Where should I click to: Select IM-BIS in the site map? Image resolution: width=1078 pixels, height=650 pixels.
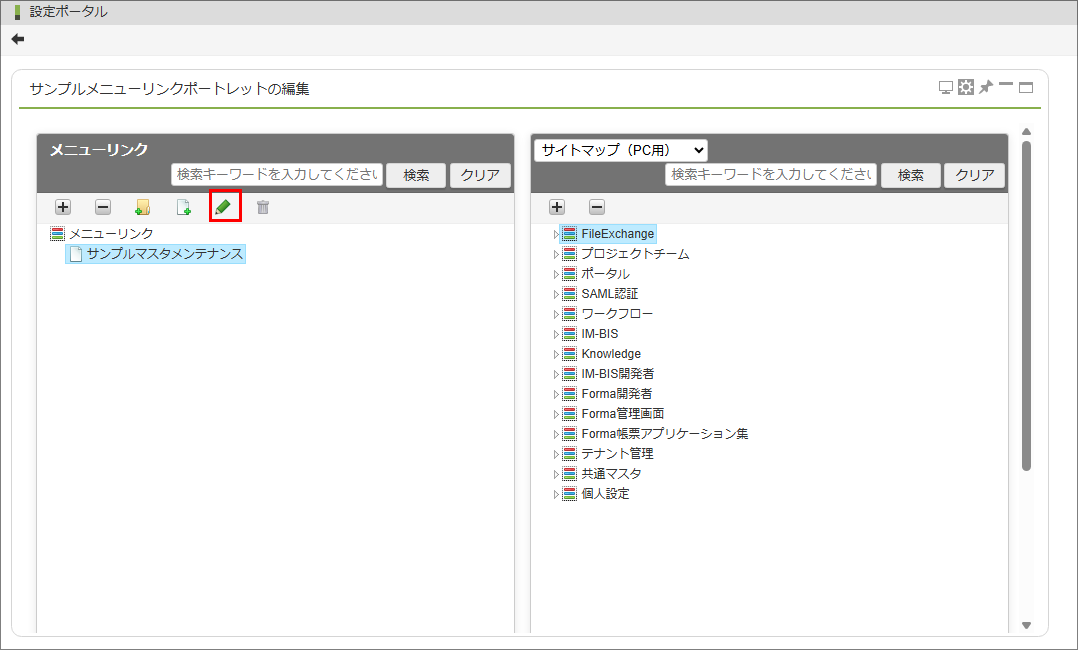[x=600, y=334]
